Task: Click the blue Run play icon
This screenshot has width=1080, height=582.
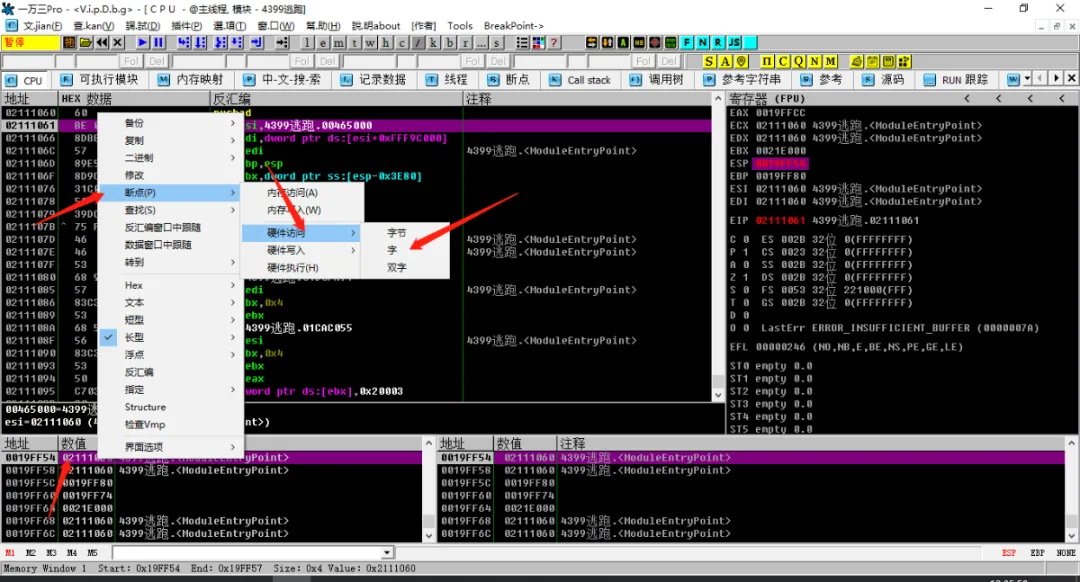Action: pyautogui.click(x=143, y=43)
